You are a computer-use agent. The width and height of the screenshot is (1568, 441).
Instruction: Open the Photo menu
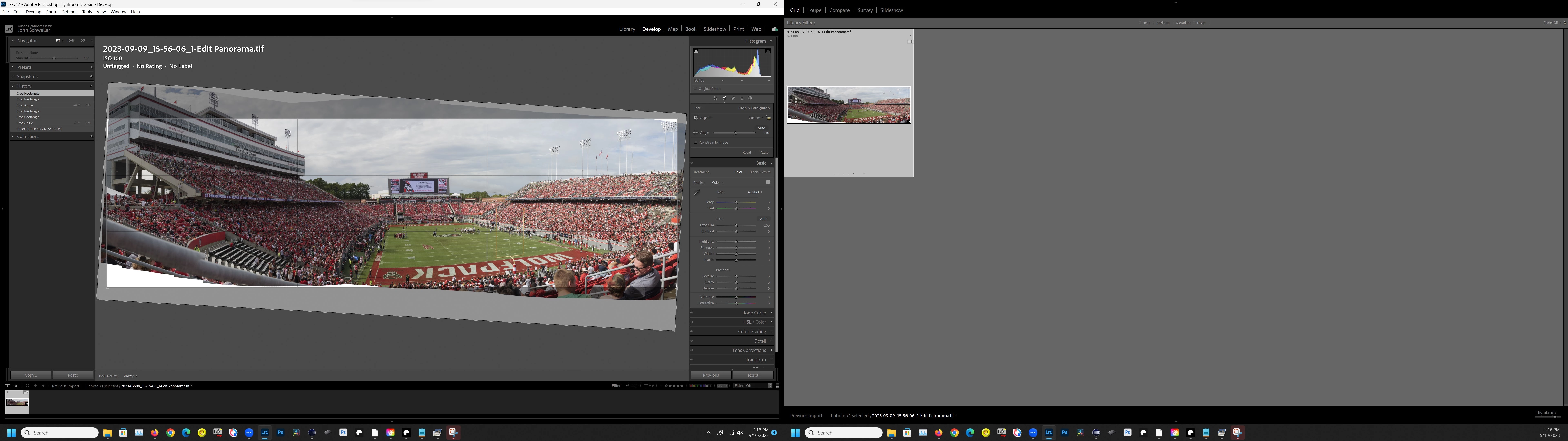pos(52,12)
